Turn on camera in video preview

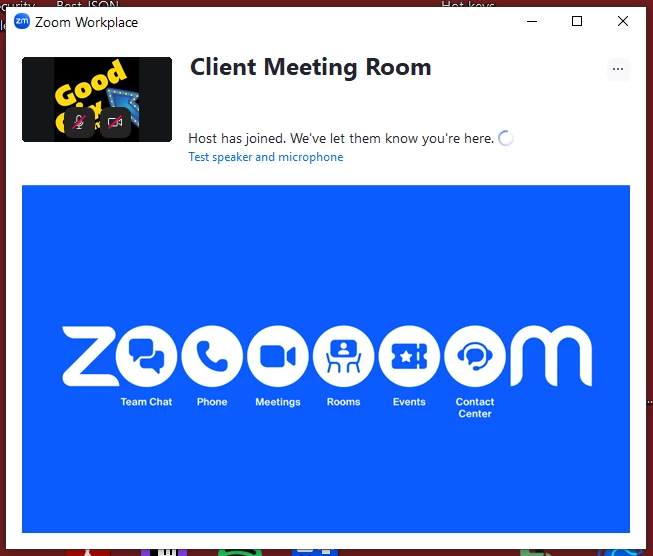click(x=115, y=122)
